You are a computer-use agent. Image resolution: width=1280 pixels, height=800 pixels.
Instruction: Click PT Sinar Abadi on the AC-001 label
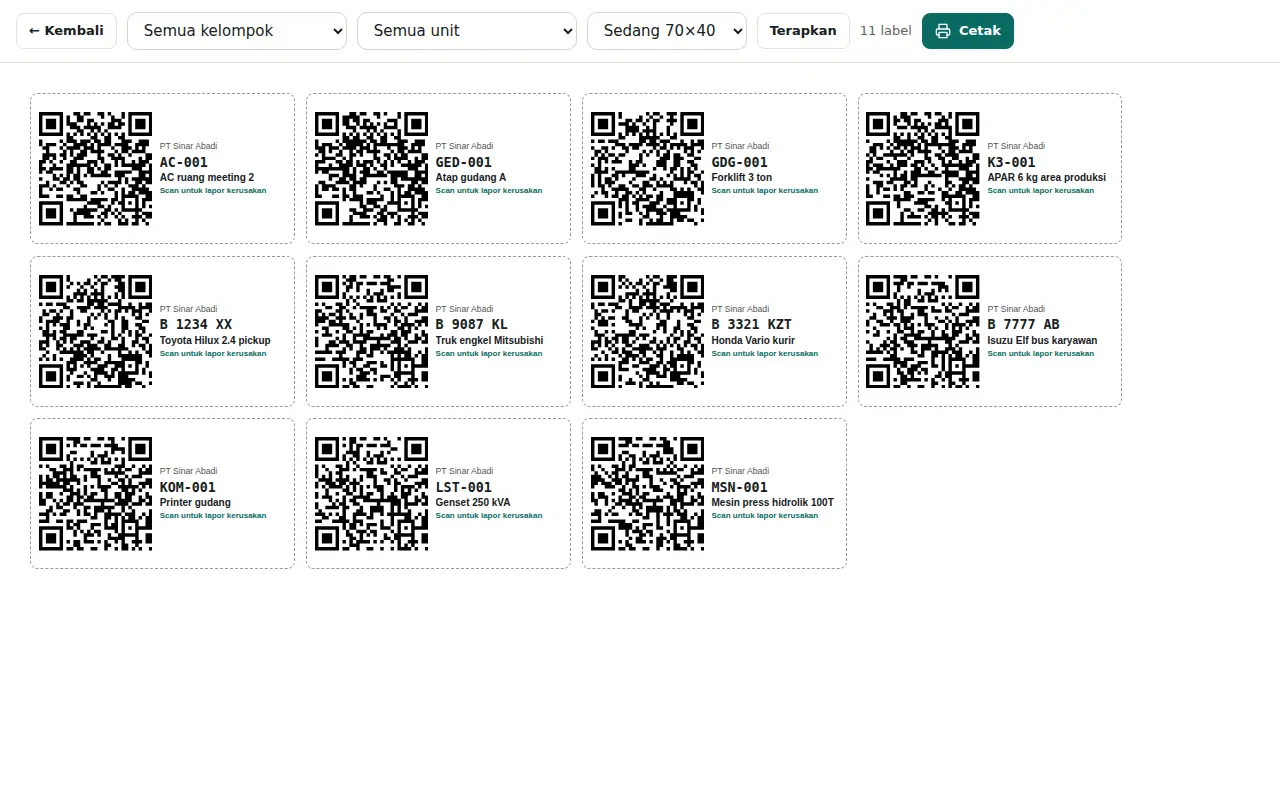pyautogui.click(x=188, y=146)
